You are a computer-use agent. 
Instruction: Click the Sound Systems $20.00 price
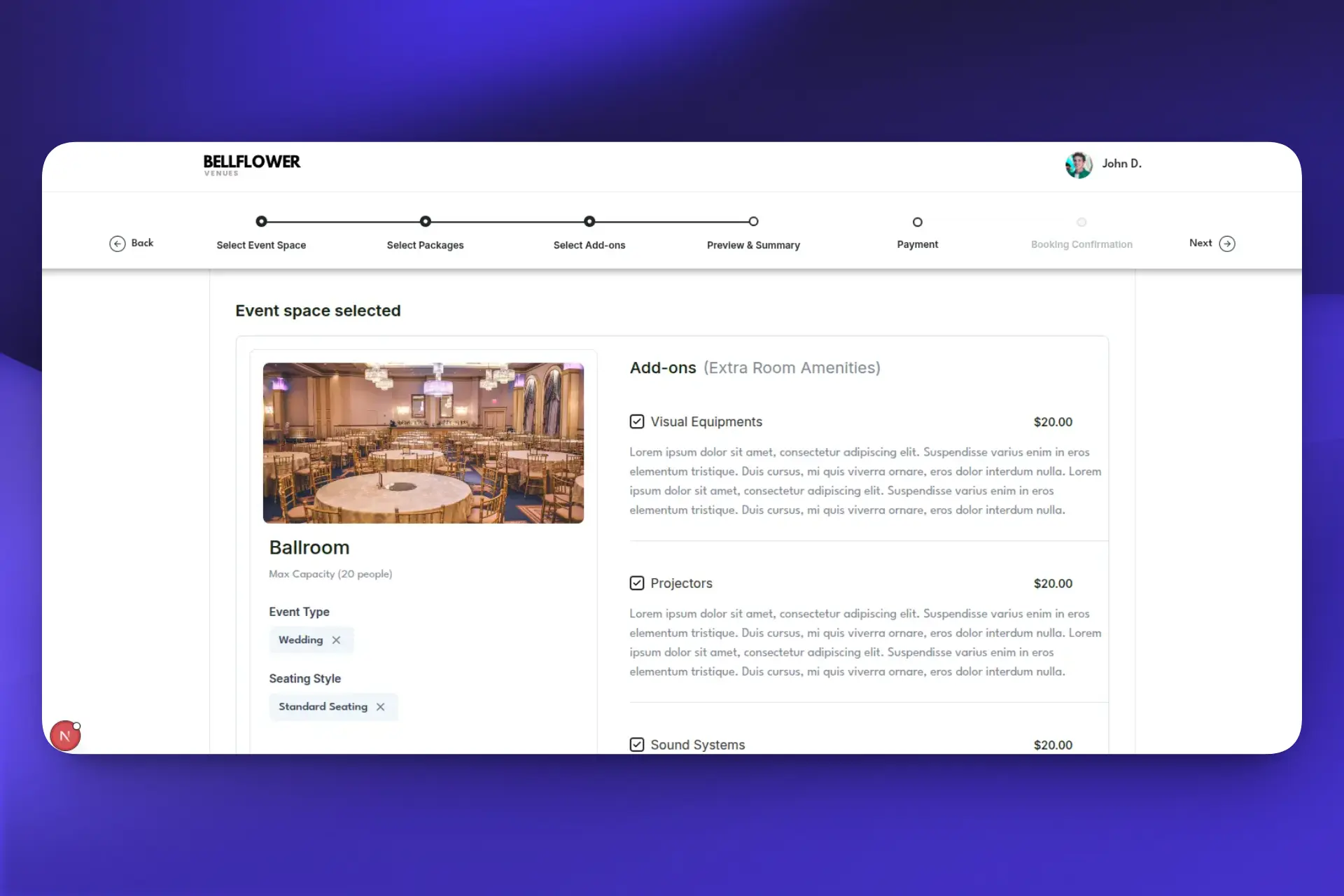pyautogui.click(x=1053, y=745)
